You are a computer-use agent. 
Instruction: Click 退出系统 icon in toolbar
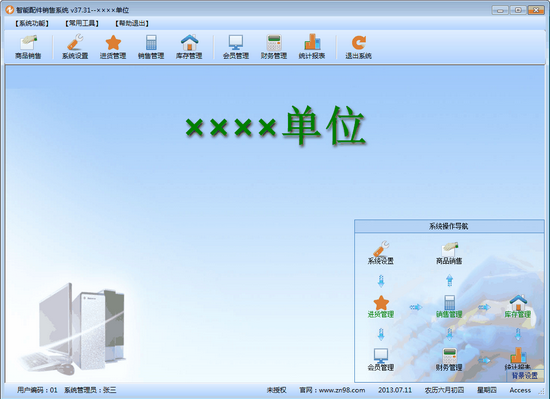pos(358,47)
